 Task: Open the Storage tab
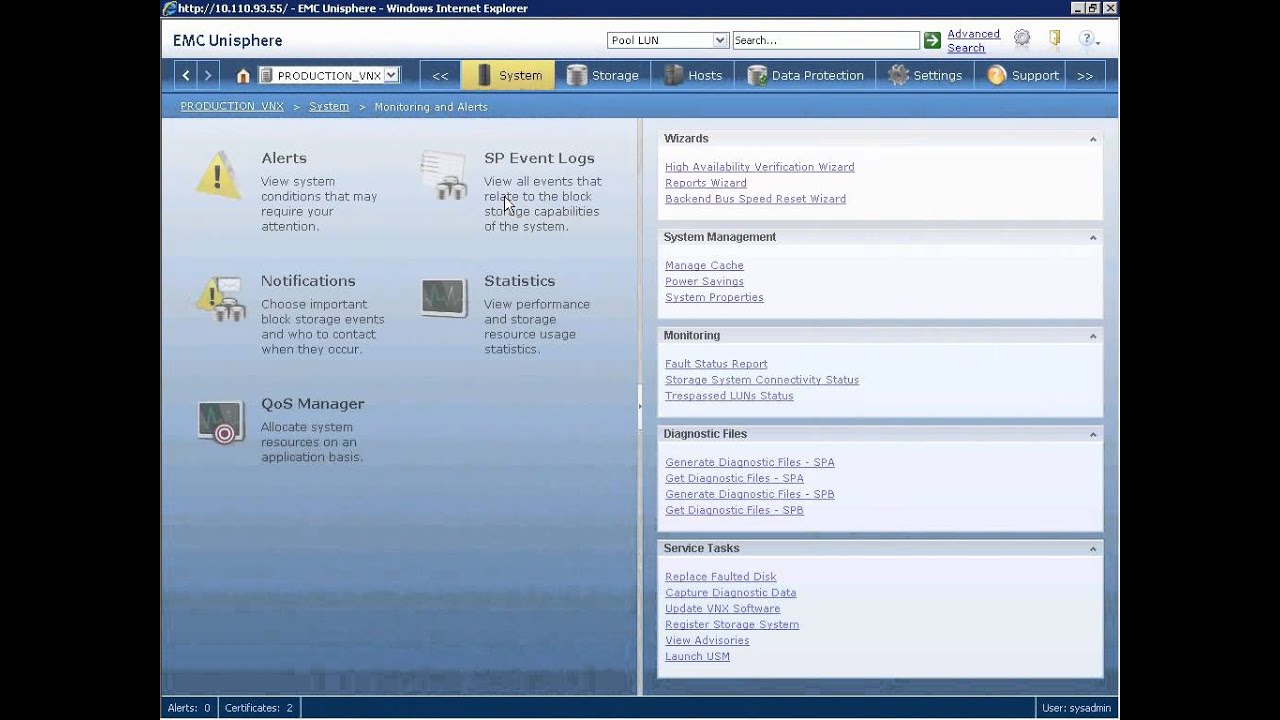point(602,75)
